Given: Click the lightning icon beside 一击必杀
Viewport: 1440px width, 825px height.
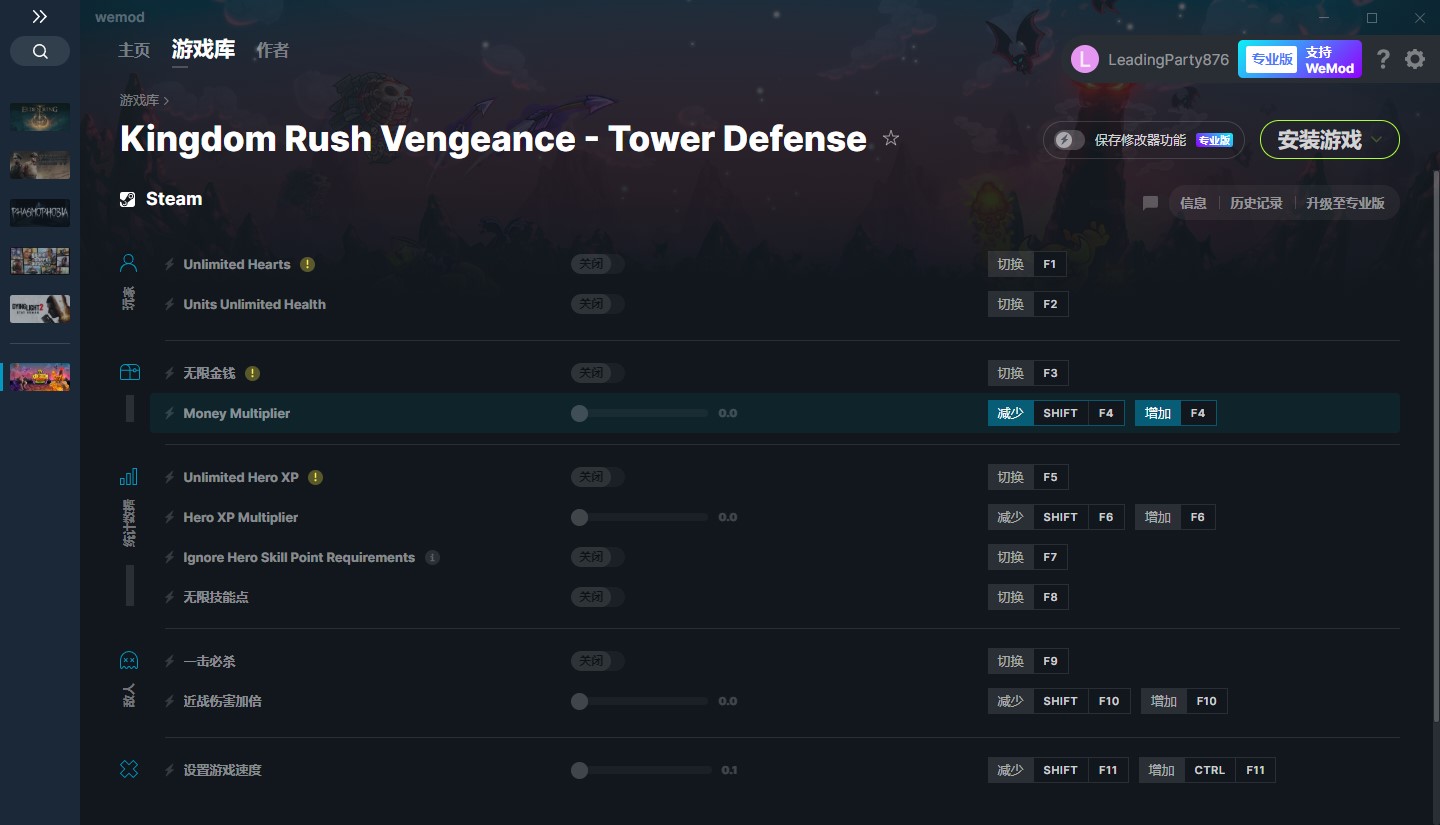Looking at the screenshot, I should coord(169,661).
